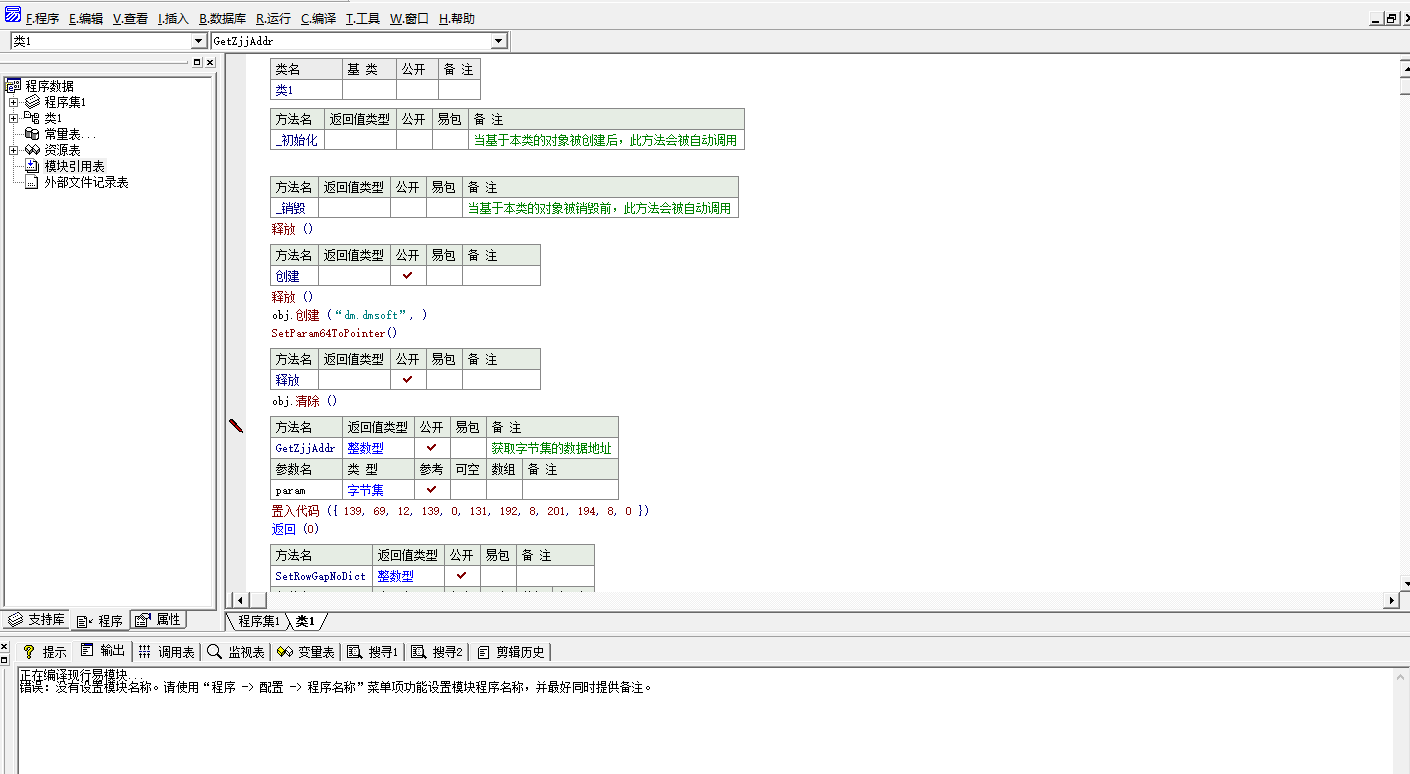The height and width of the screenshot is (774, 1410).
Task: Switch to the 支持库 tab
Action: coord(37,620)
